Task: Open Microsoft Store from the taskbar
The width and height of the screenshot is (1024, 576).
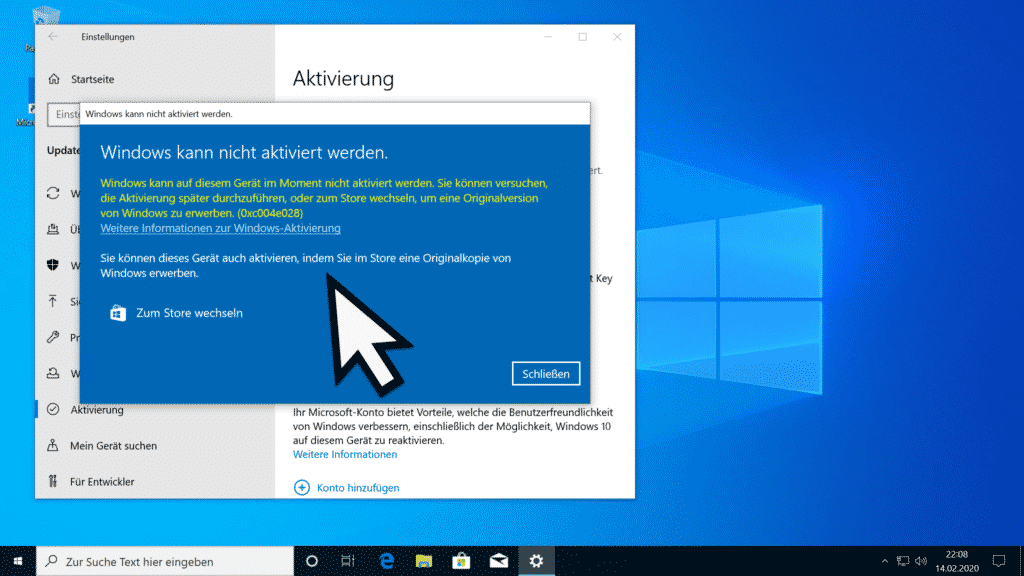Action: pyautogui.click(x=461, y=561)
